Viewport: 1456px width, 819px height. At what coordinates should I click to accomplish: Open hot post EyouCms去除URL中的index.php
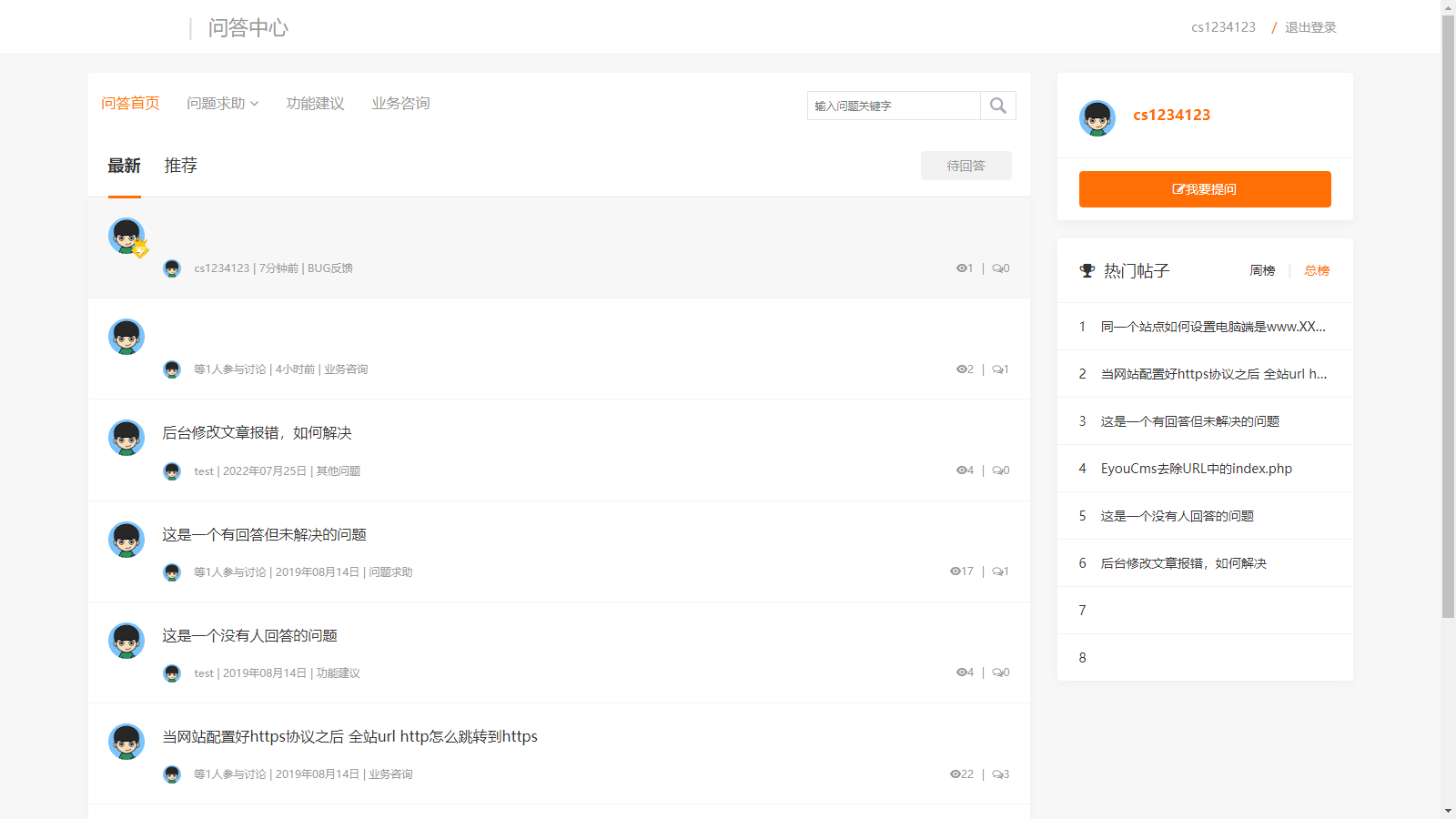tap(1197, 469)
